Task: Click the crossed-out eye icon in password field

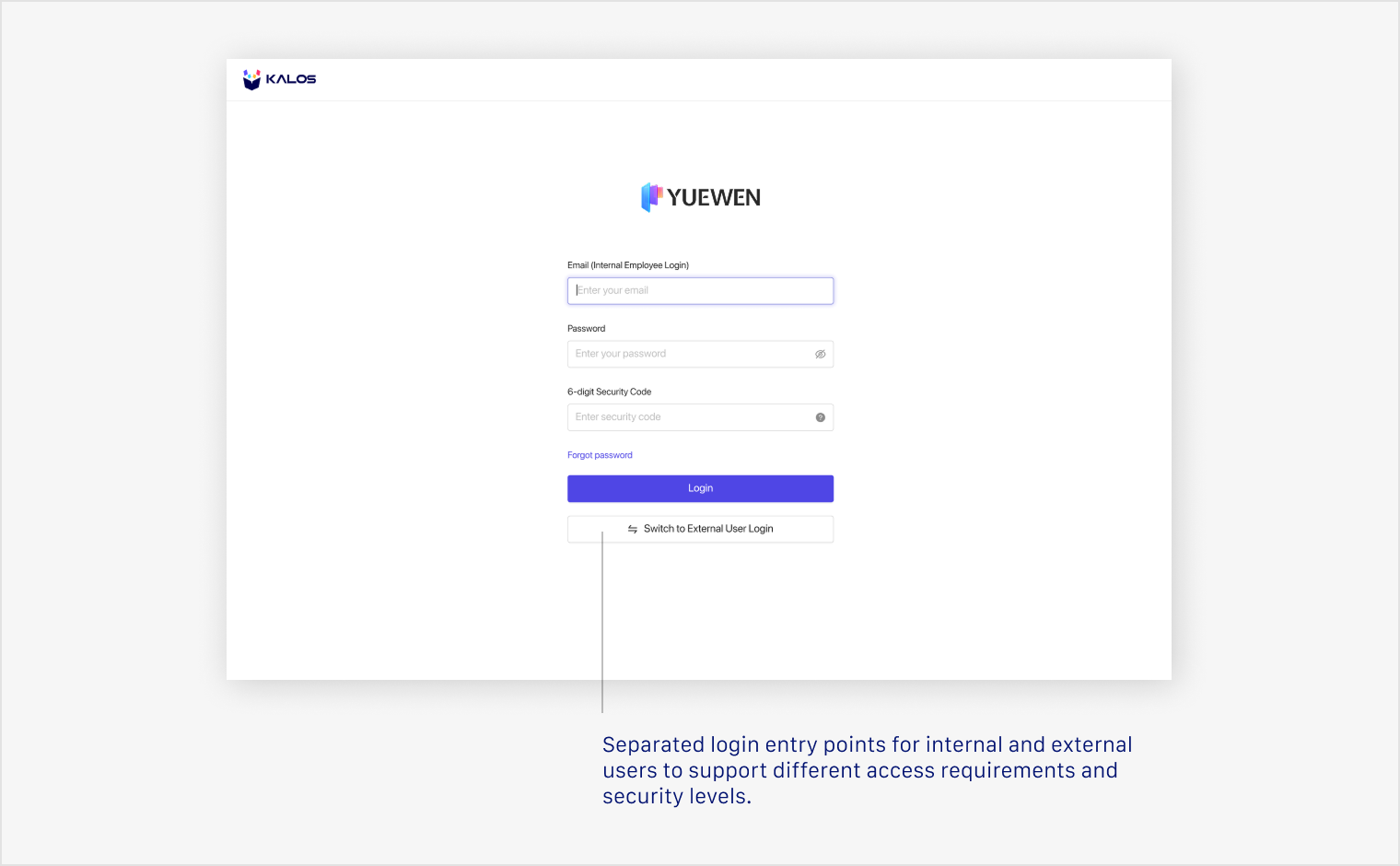Action: tap(820, 354)
